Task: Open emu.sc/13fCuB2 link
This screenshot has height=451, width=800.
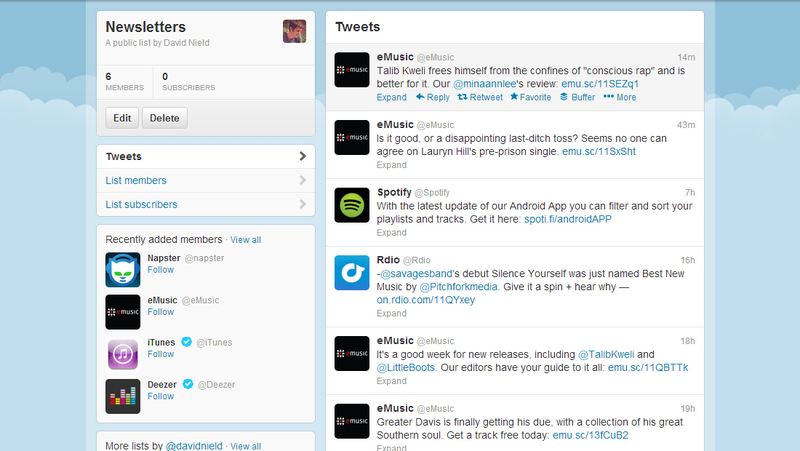Action: click(x=590, y=436)
